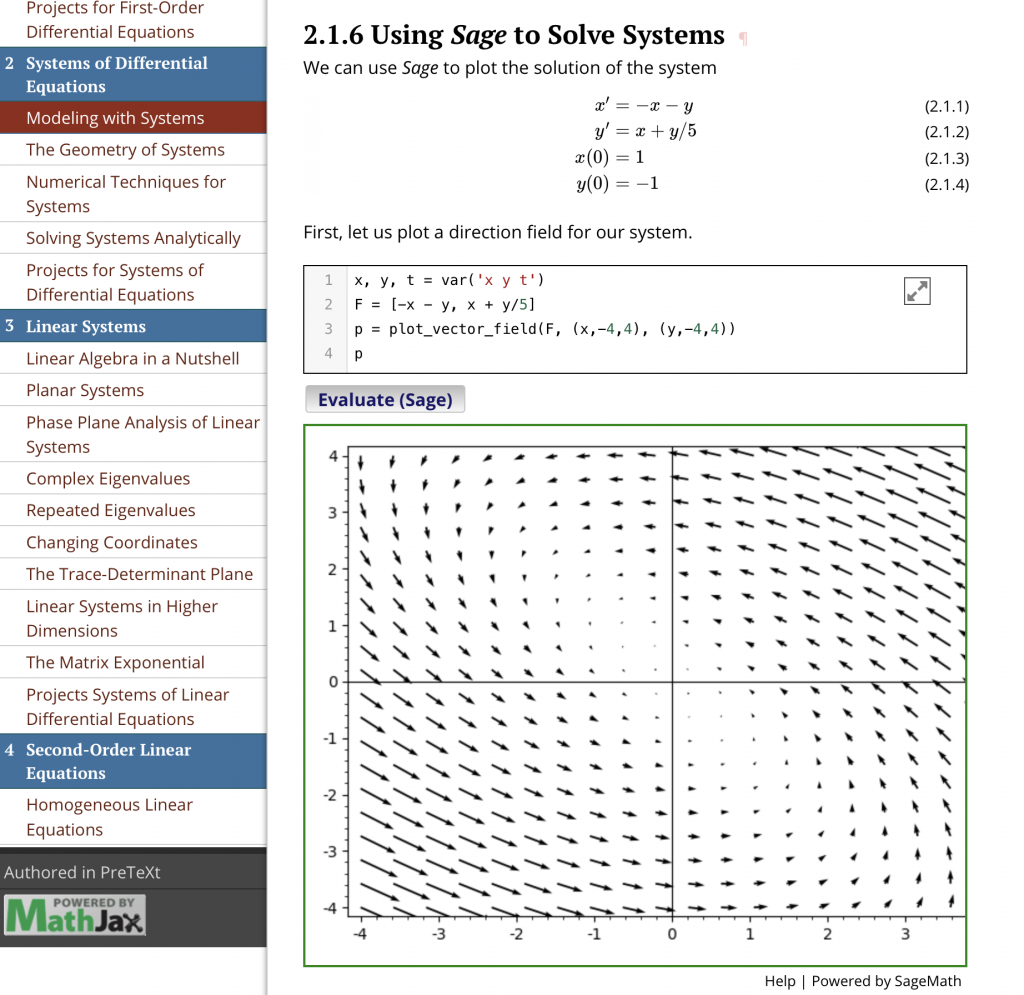1024x995 pixels.
Task: Open Changing Coordinates section
Action: point(133,542)
